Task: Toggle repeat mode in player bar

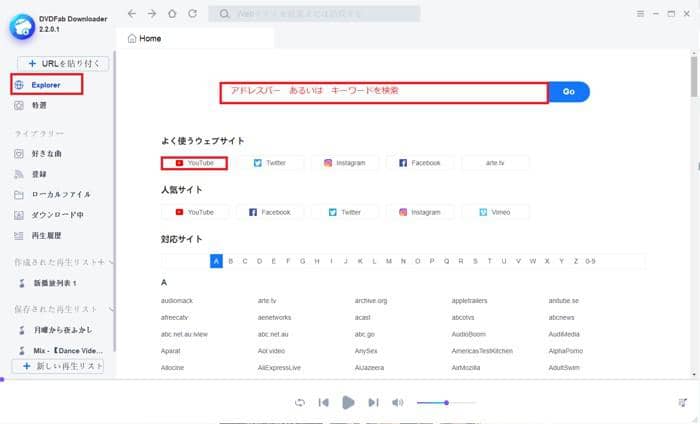Action: coord(300,403)
